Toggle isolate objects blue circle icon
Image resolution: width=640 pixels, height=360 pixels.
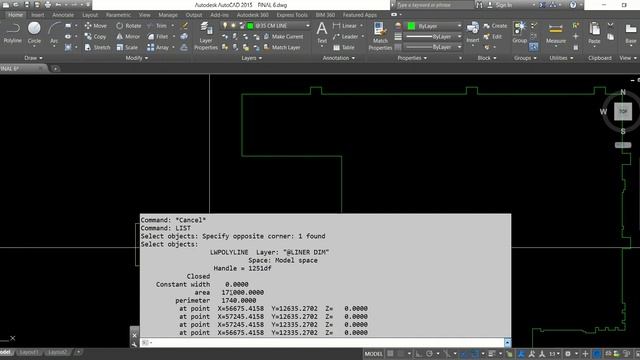point(597,354)
